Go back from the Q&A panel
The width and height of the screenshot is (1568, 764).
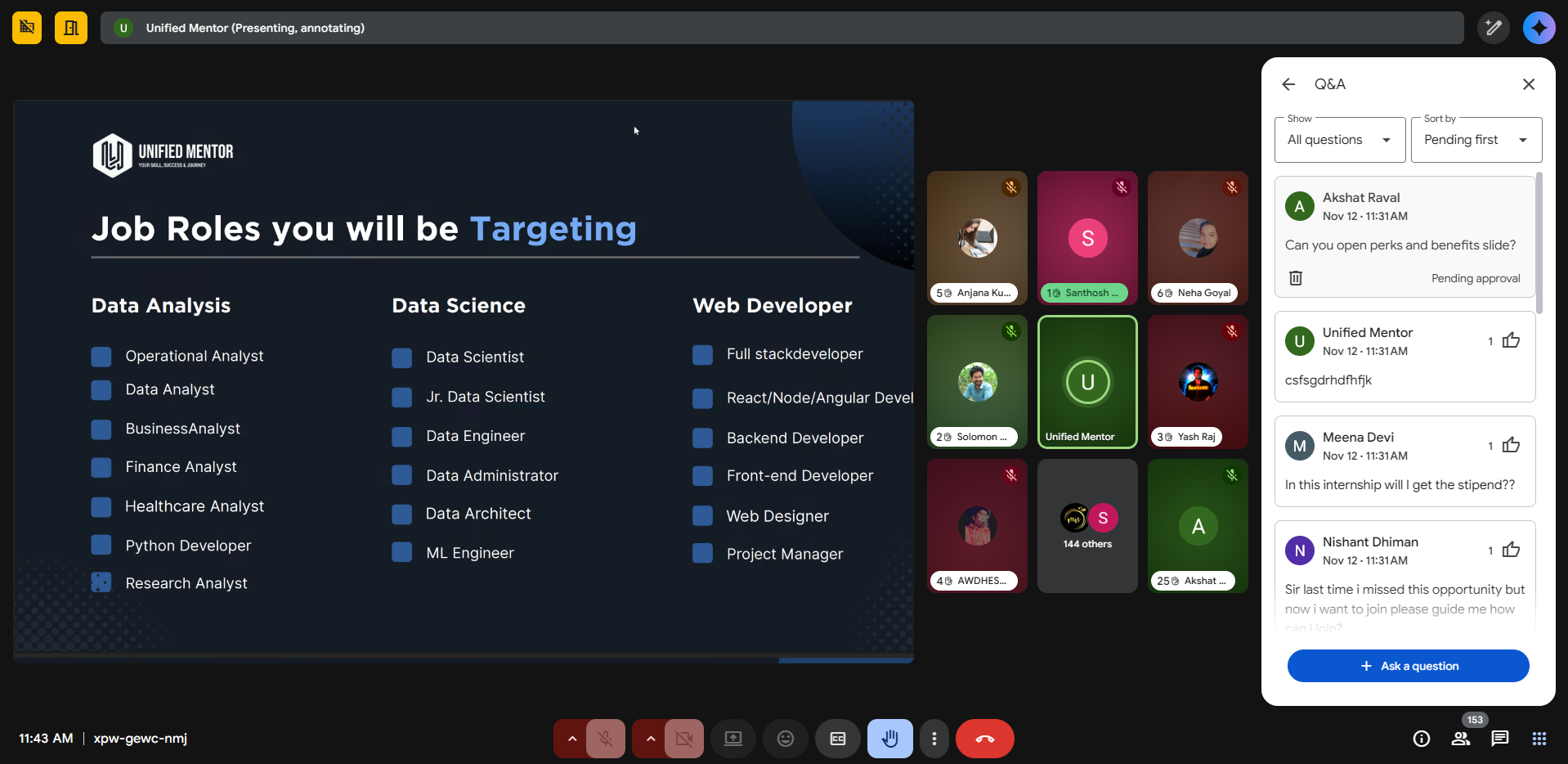[x=1288, y=84]
